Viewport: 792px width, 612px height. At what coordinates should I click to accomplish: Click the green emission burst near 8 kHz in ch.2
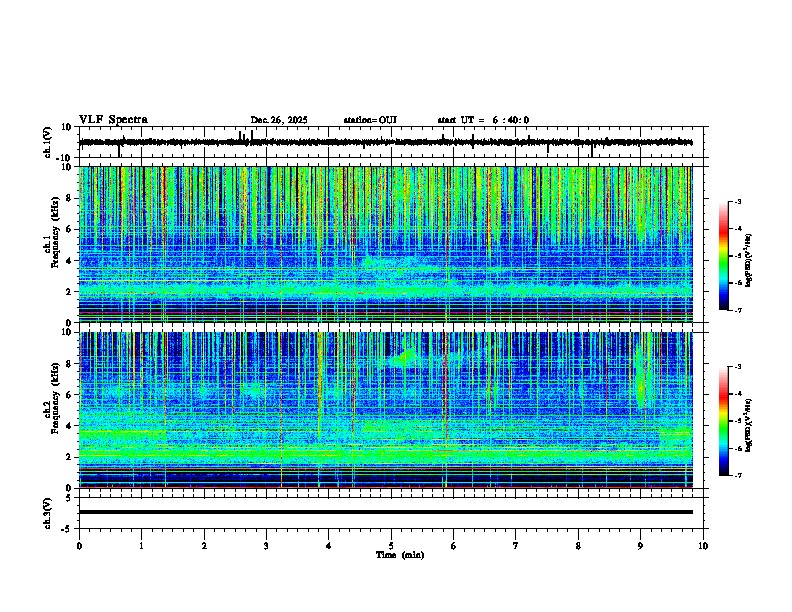[405, 358]
